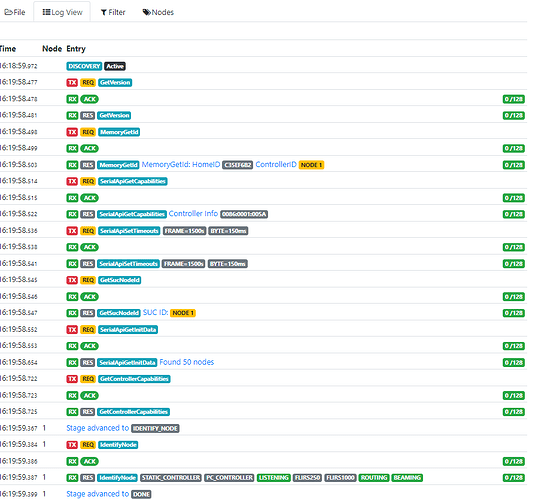Click the GetVersion badge in TX REQ row

pyautogui.click(x=115, y=83)
